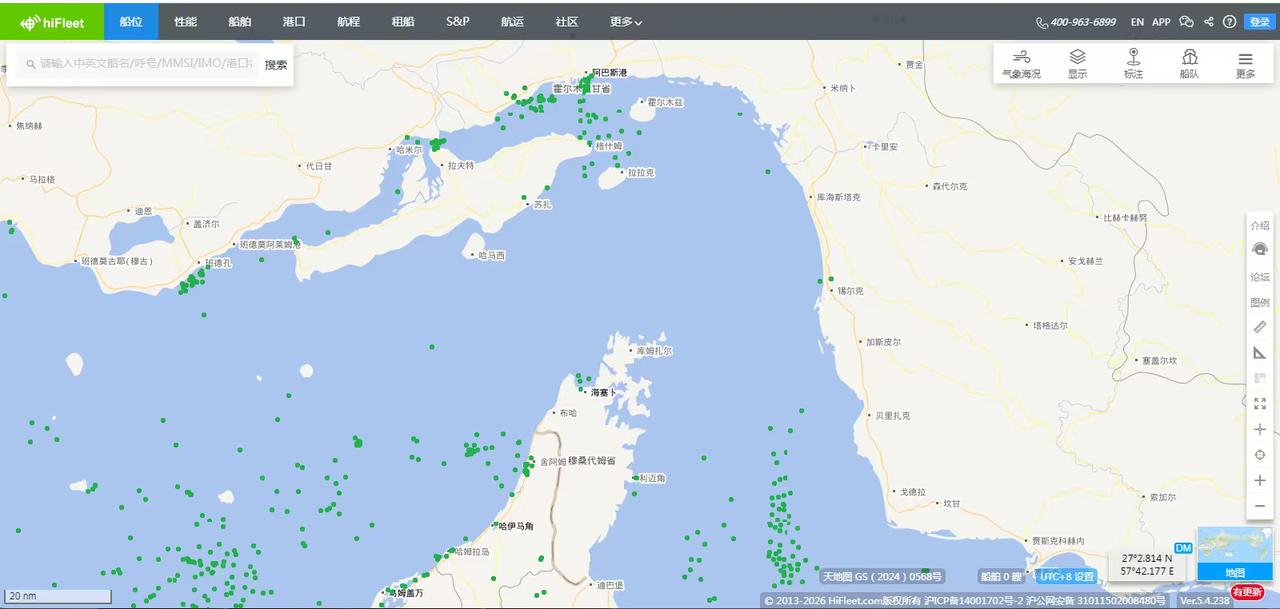
Task: Click the thin crosshair icon in sidebar
Action: point(1260,429)
